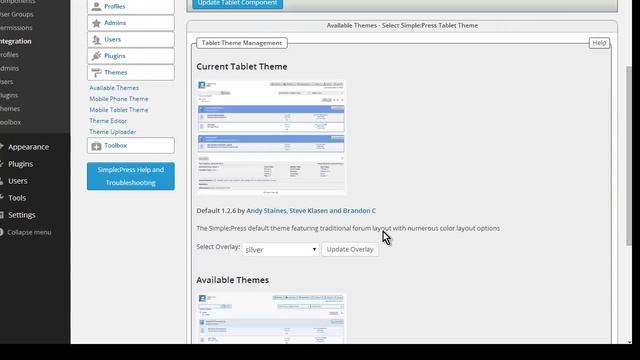This screenshot has width=640, height=360.
Task: Click the Current Tablet Theme heading
Action: (242, 67)
